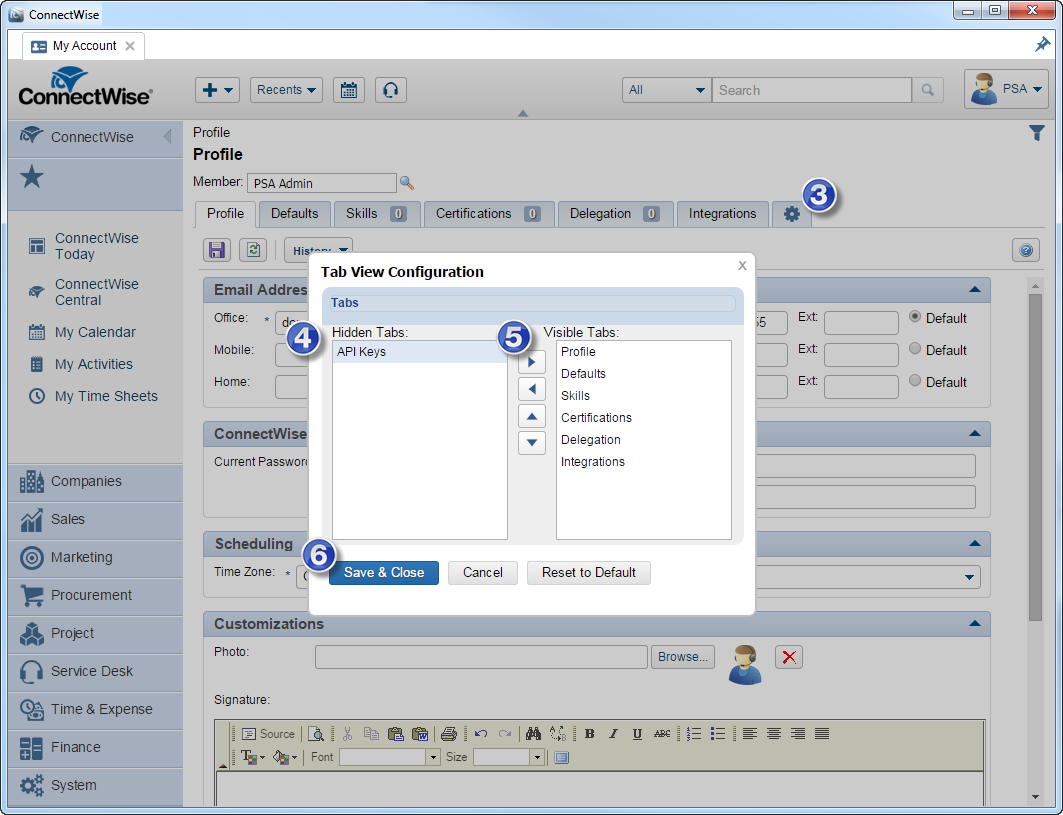Open the calendar icon in the top toolbar
Viewport: 1063px width, 815px height.
pos(348,90)
